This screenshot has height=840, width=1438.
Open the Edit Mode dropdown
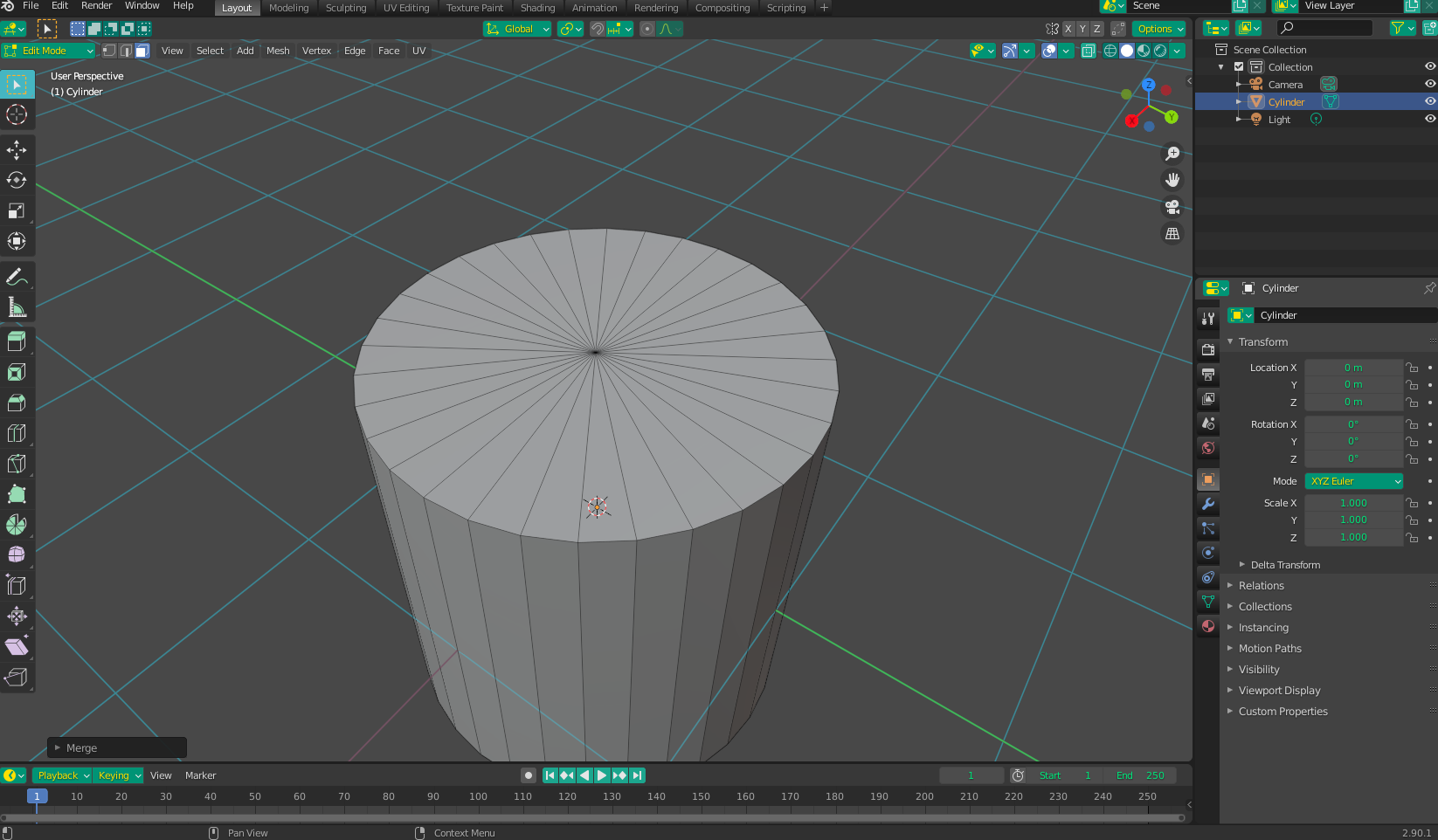(48, 51)
